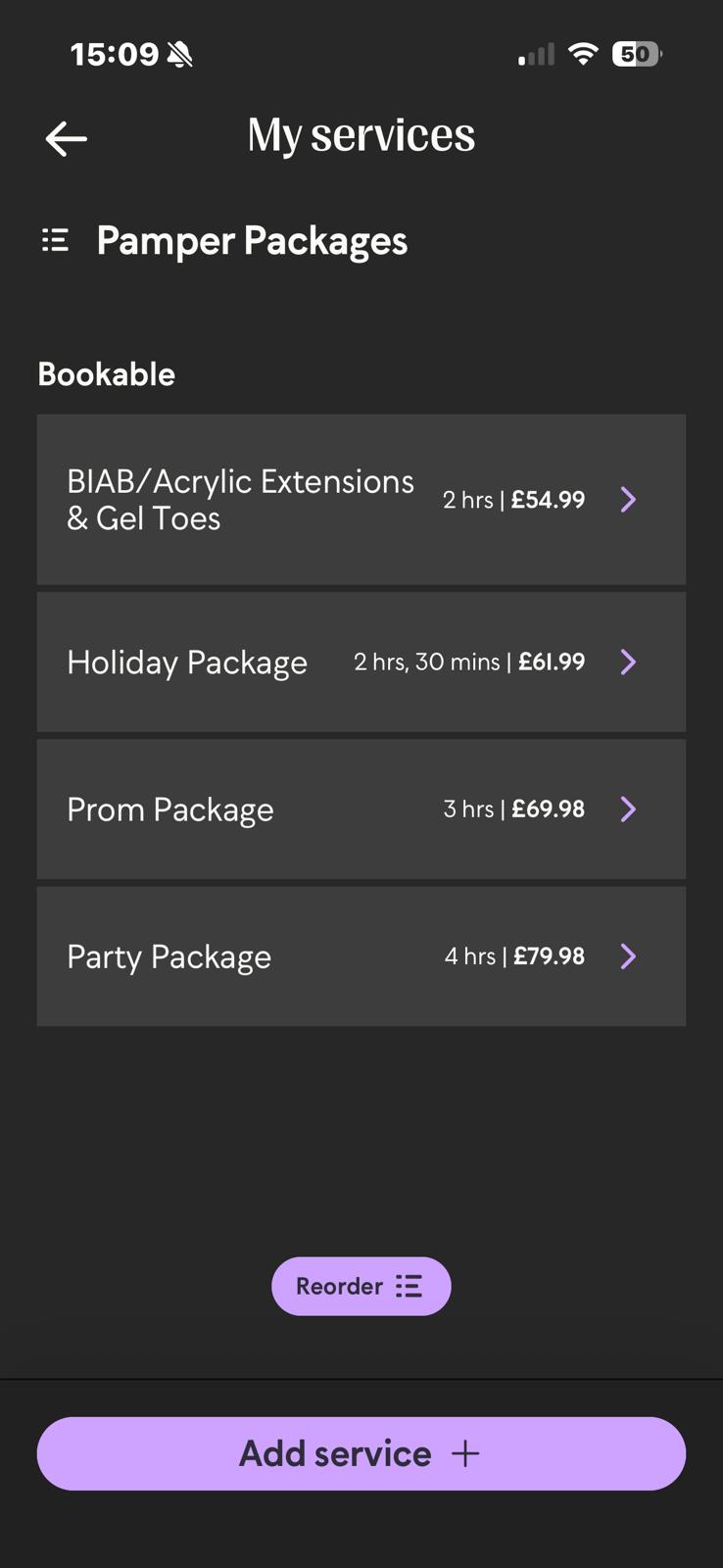Tap the back arrow icon

pos(67,138)
